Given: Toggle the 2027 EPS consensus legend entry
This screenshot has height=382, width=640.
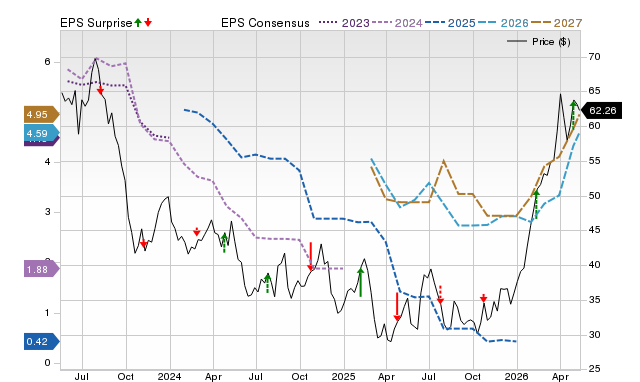Looking at the screenshot, I should pos(556,23).
